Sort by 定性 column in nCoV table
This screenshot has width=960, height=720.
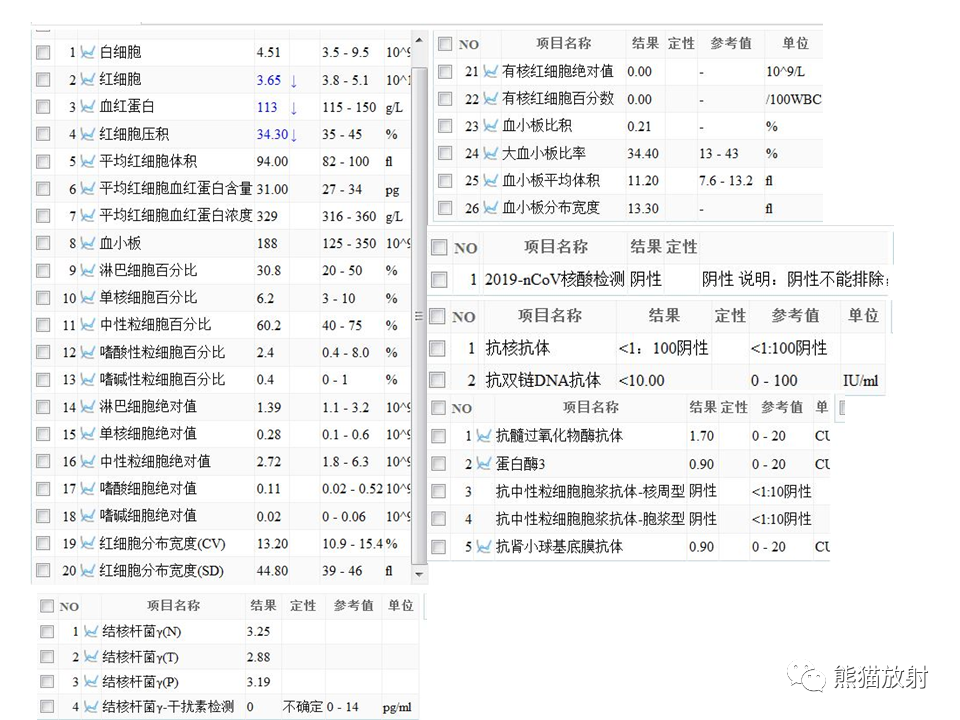tap(681, 247)
